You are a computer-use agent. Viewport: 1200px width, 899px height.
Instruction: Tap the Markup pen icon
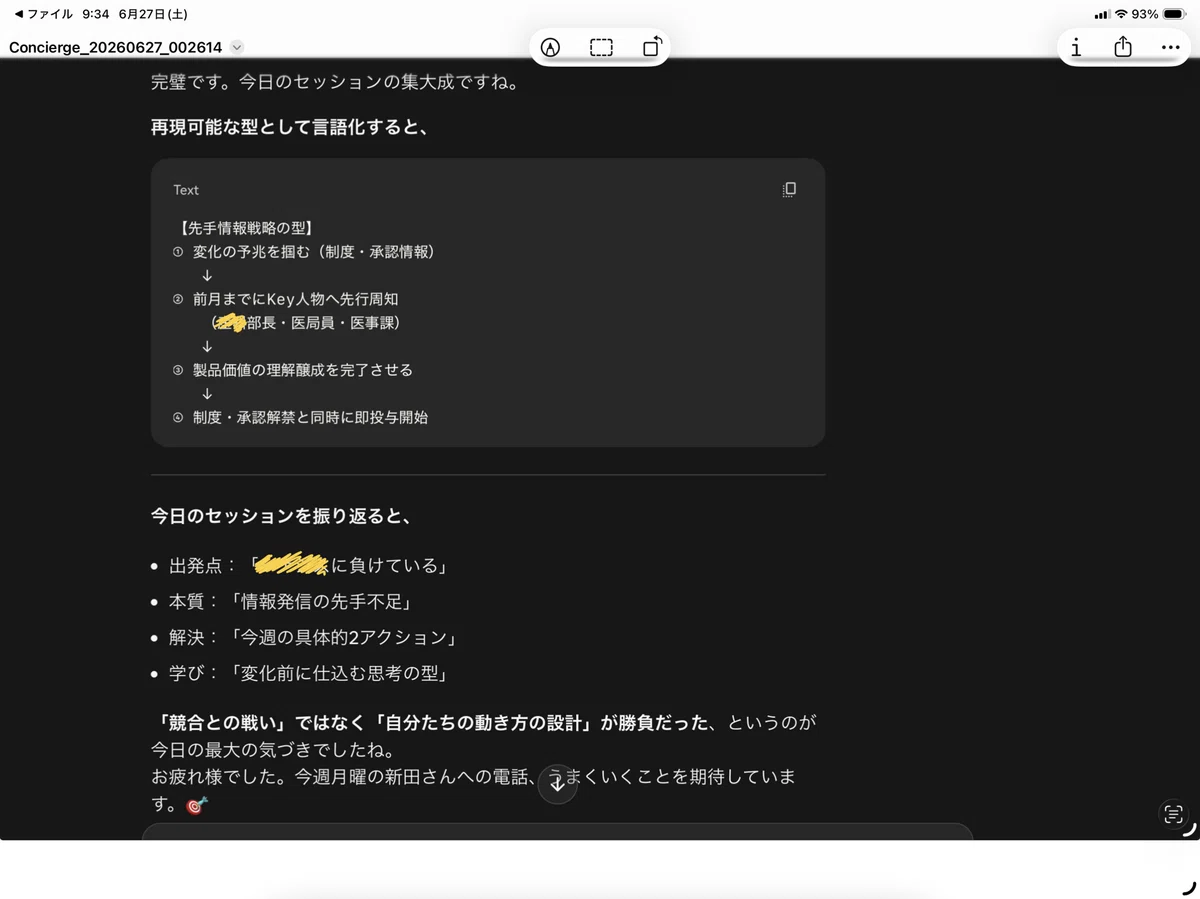point(550,47)
